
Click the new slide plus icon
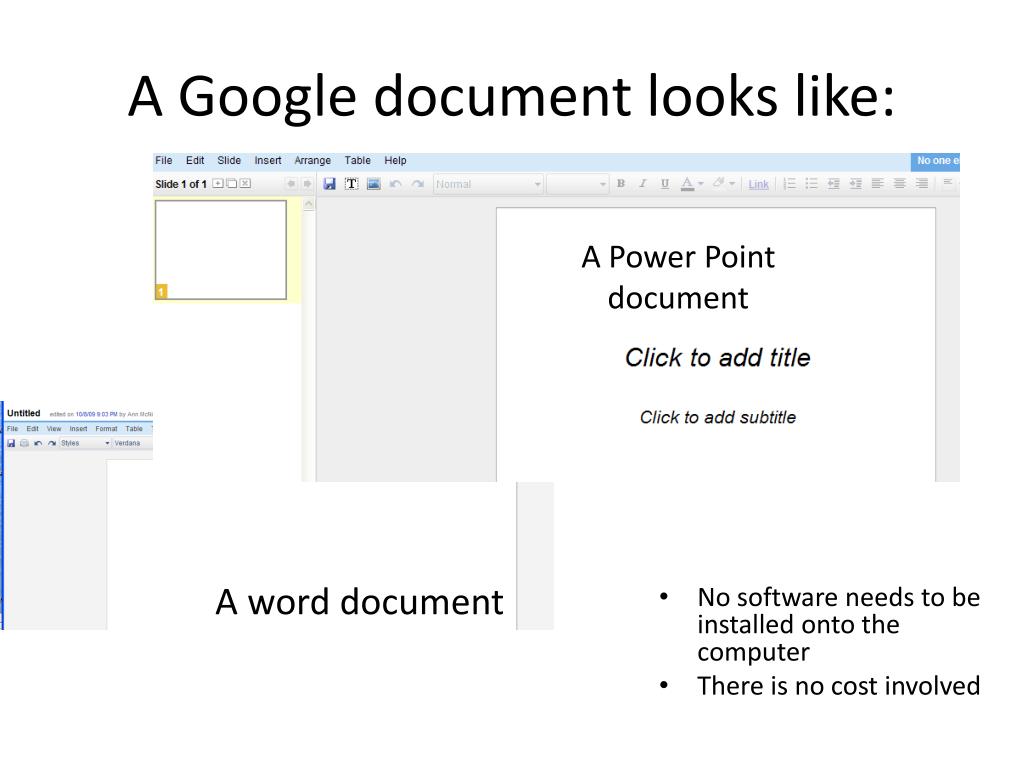coord(218,184)
